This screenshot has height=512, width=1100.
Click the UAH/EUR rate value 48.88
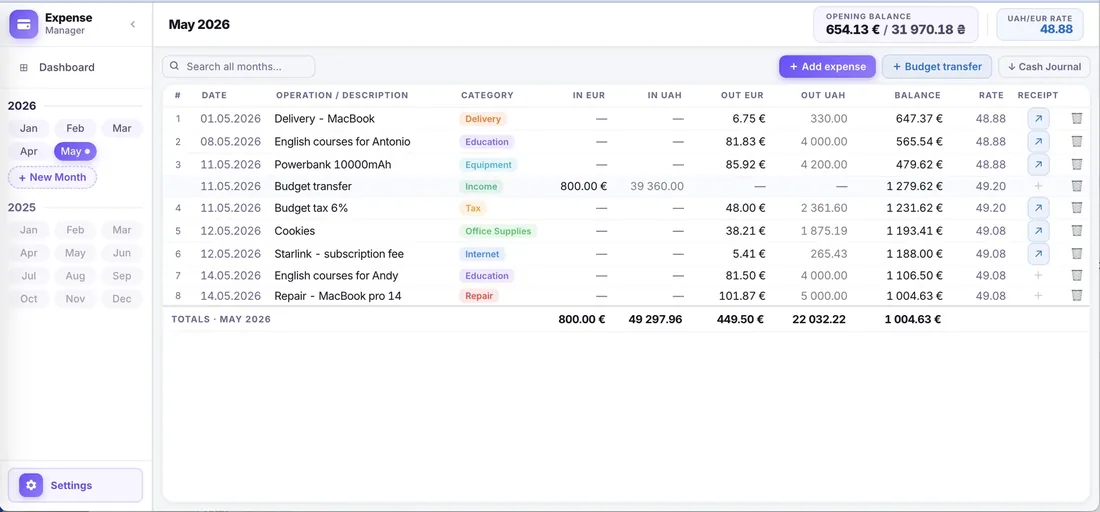pyautogui.click(x=1056, y=29)
